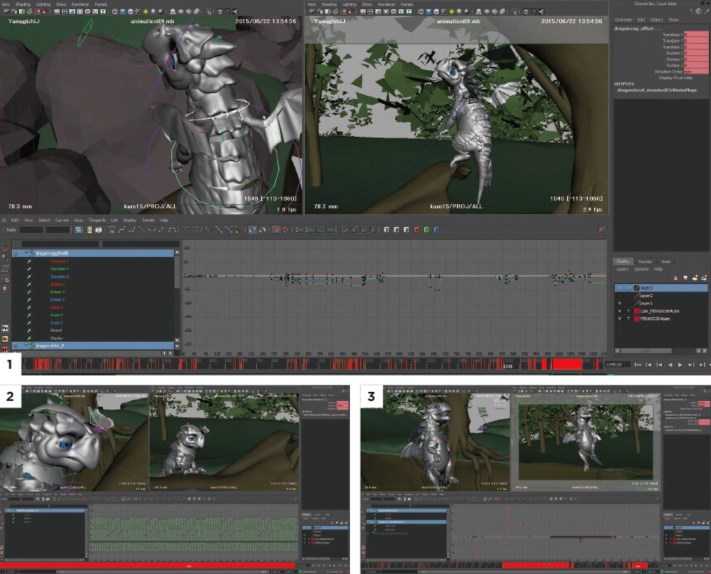Click the play backward playback button

(x=670, y=365)
